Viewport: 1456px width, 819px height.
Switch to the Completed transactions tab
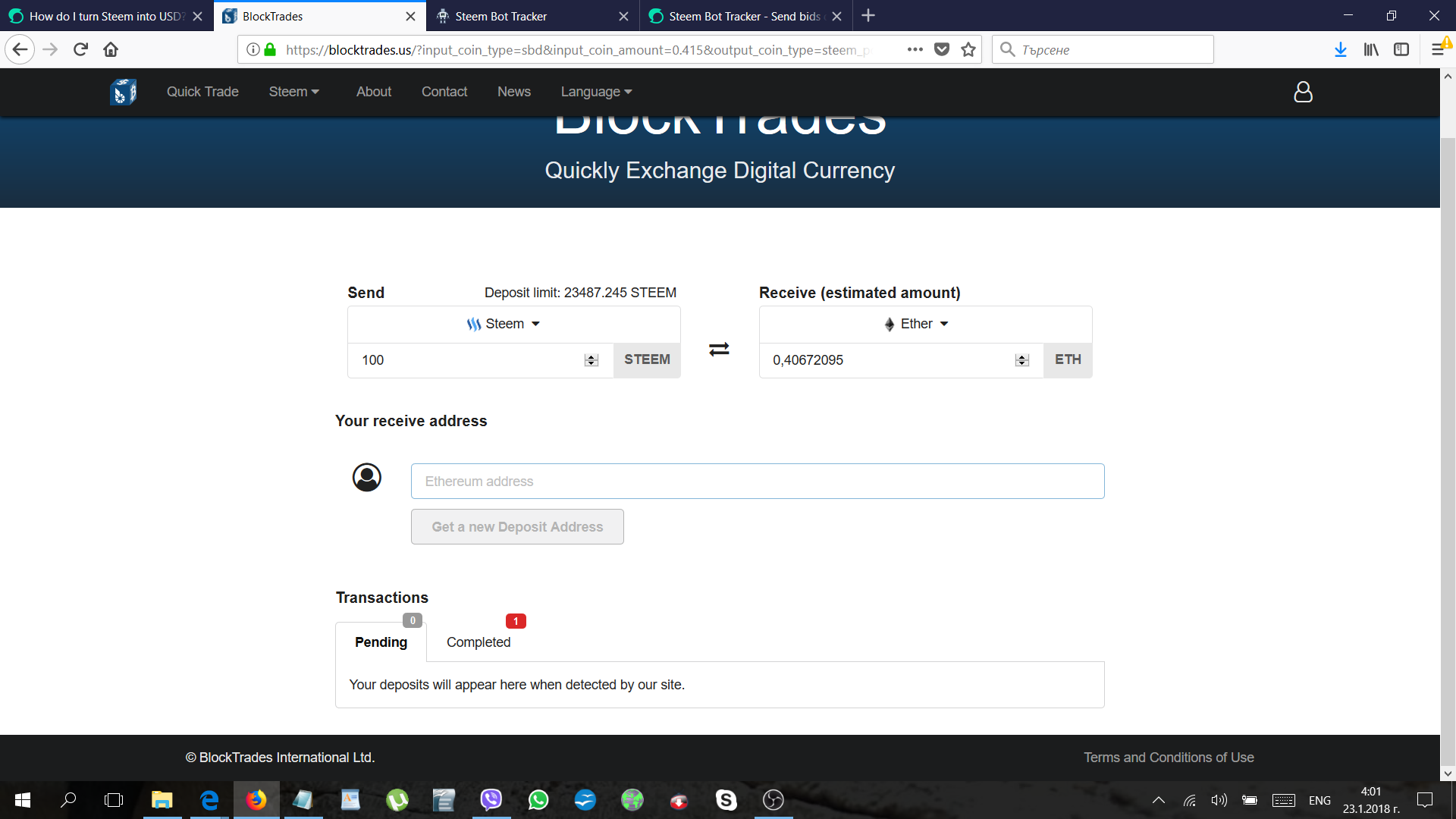pos(479,642)
